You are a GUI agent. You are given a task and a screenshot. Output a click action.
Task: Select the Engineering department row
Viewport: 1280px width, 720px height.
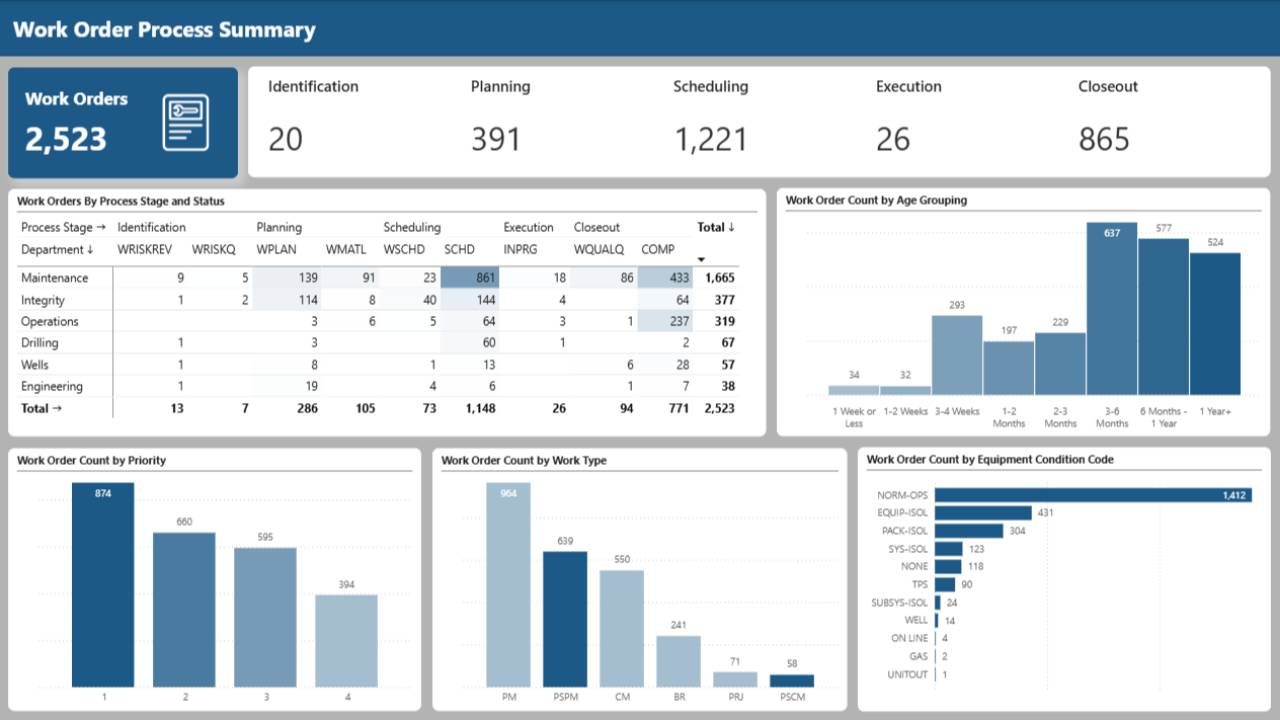378,386
